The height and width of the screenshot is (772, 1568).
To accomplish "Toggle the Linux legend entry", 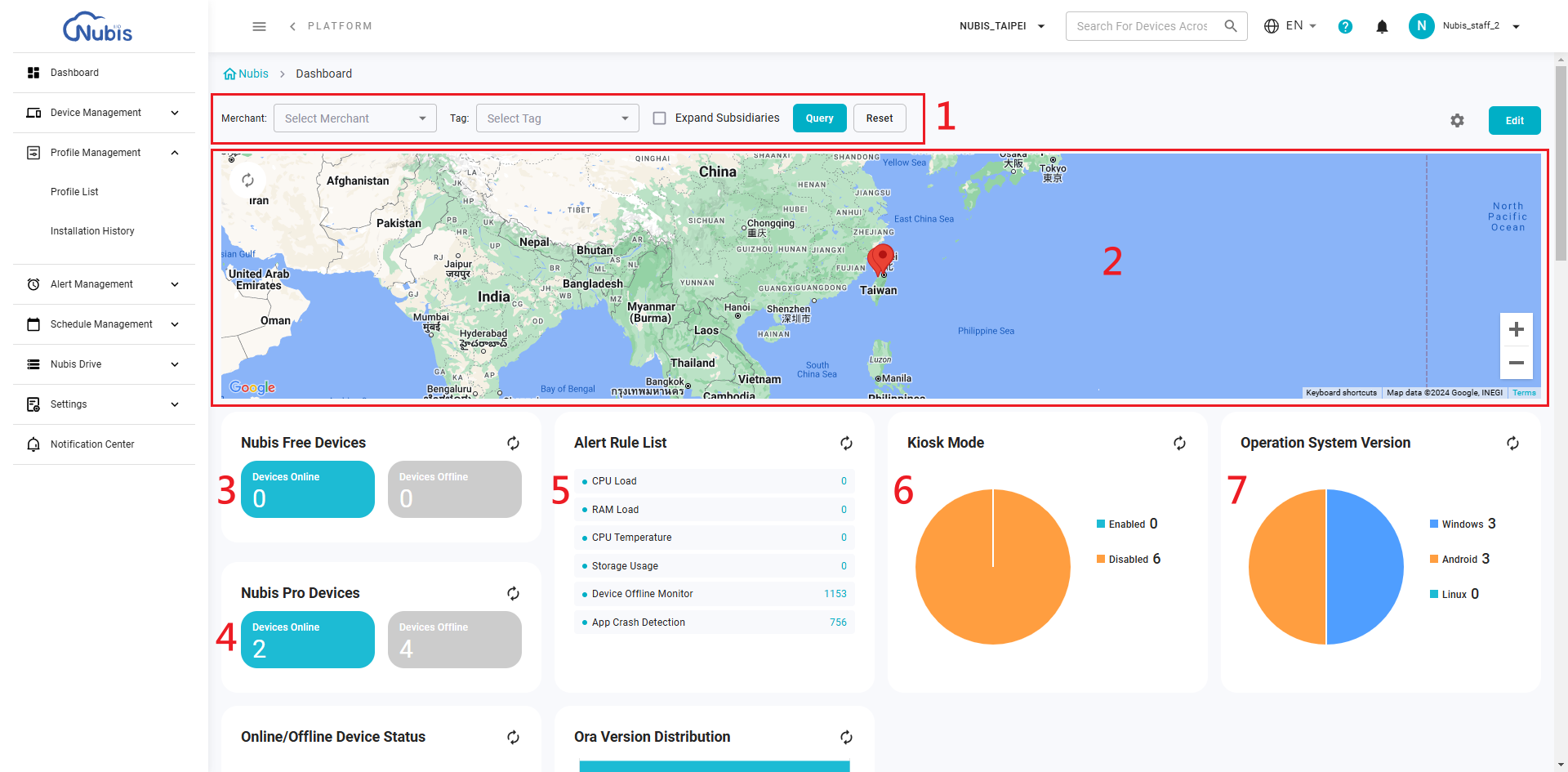I will click(1454, 594).
